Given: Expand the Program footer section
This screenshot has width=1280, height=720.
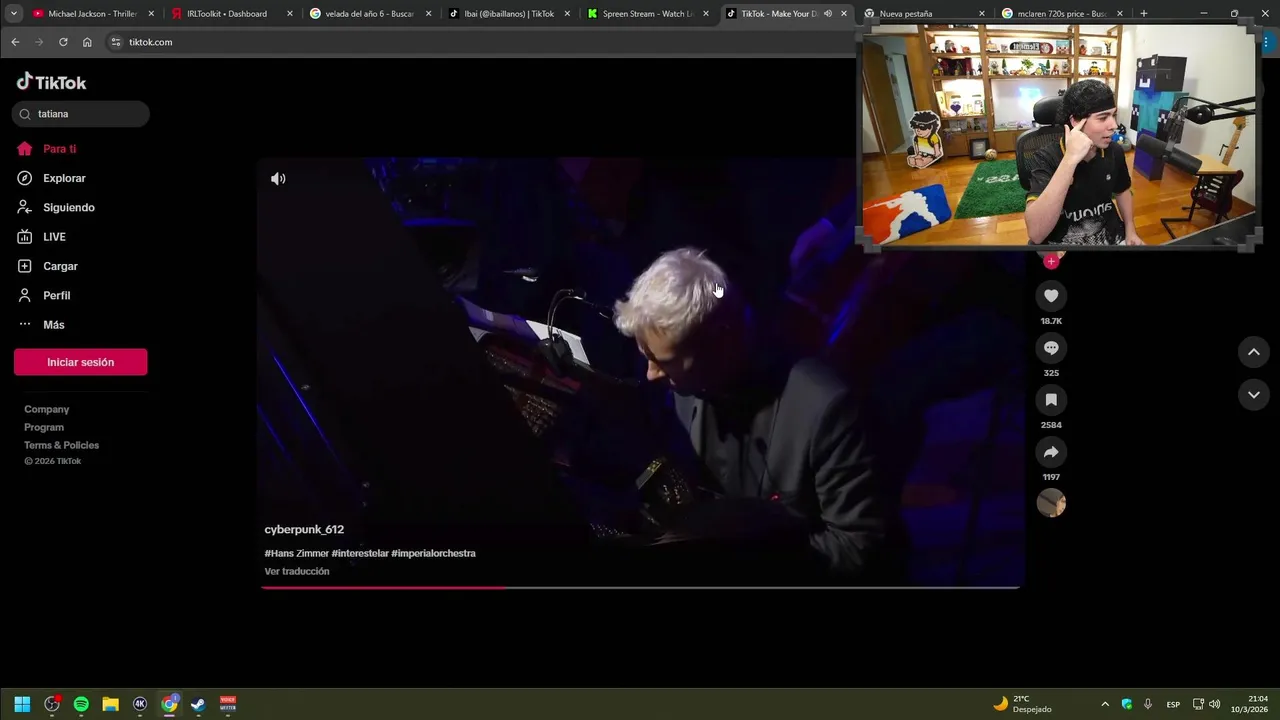Looking at the screenshot, I should [44, 427].
